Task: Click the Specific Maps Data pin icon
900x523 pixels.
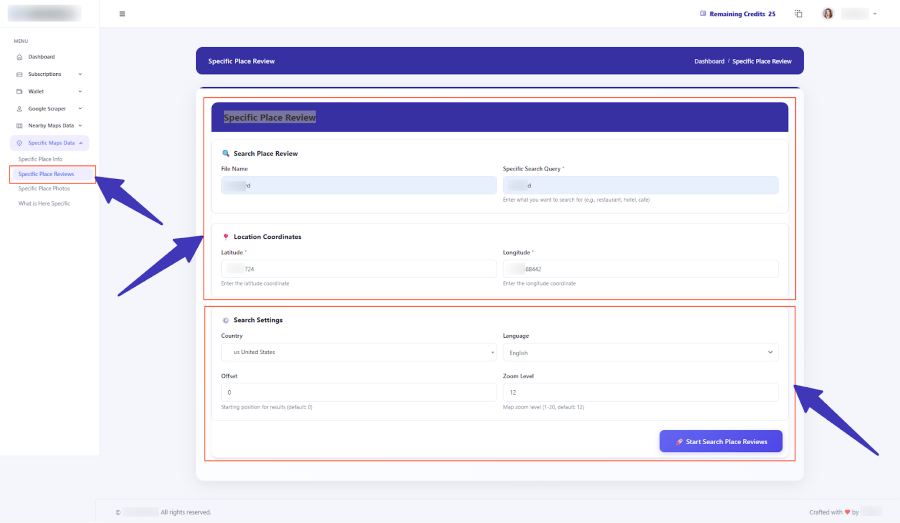Action: [20, 143]
